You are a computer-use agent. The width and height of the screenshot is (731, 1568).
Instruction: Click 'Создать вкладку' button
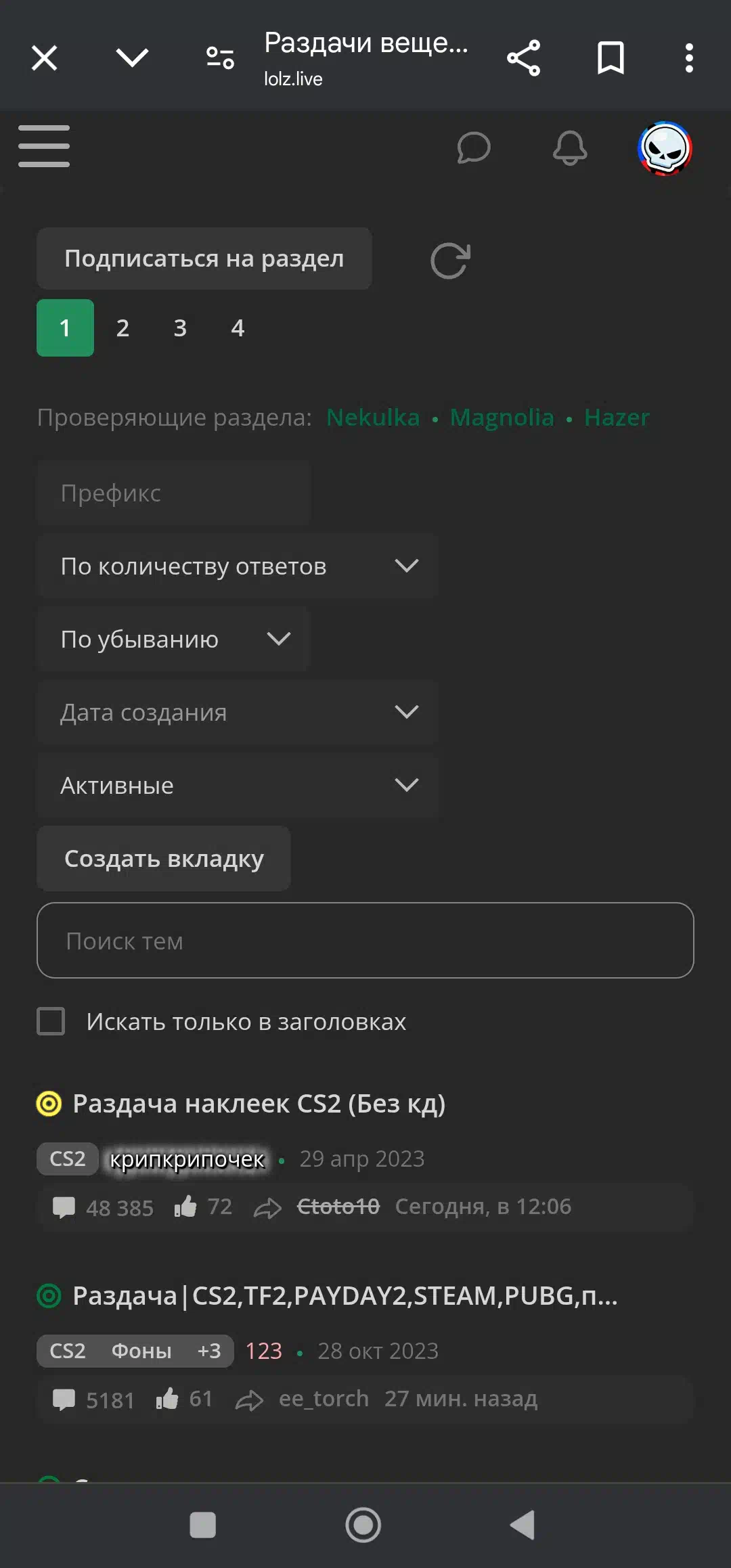tap(164, 858)
